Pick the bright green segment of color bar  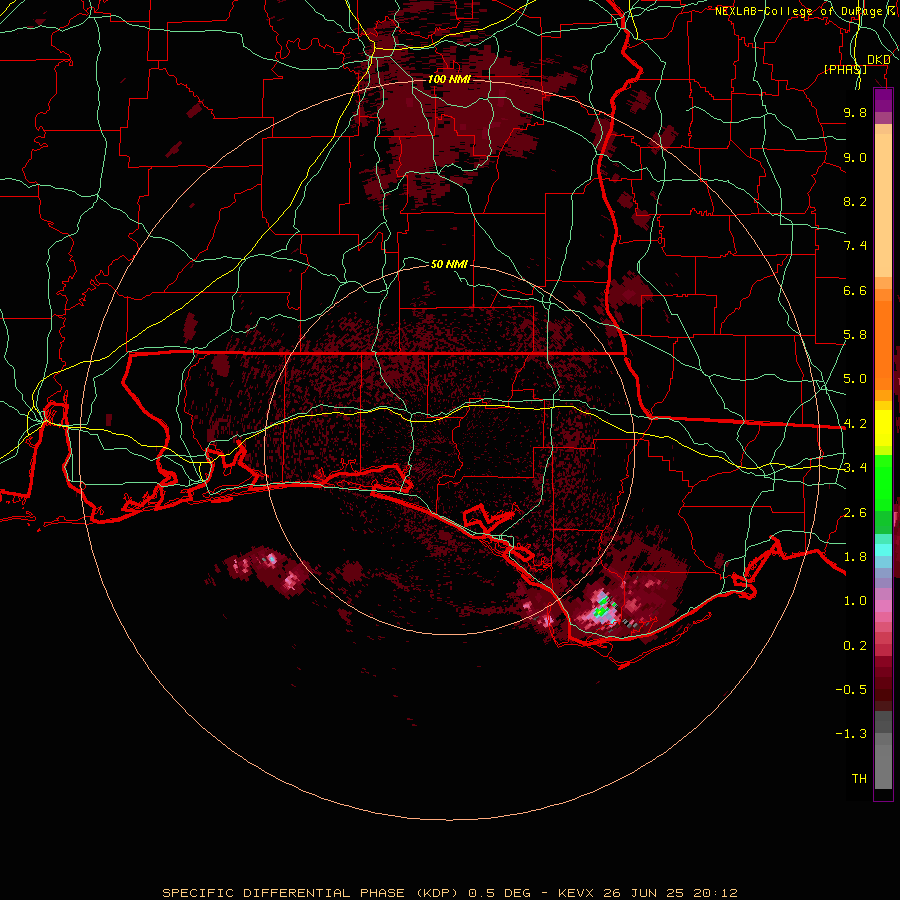pos(883,482)
